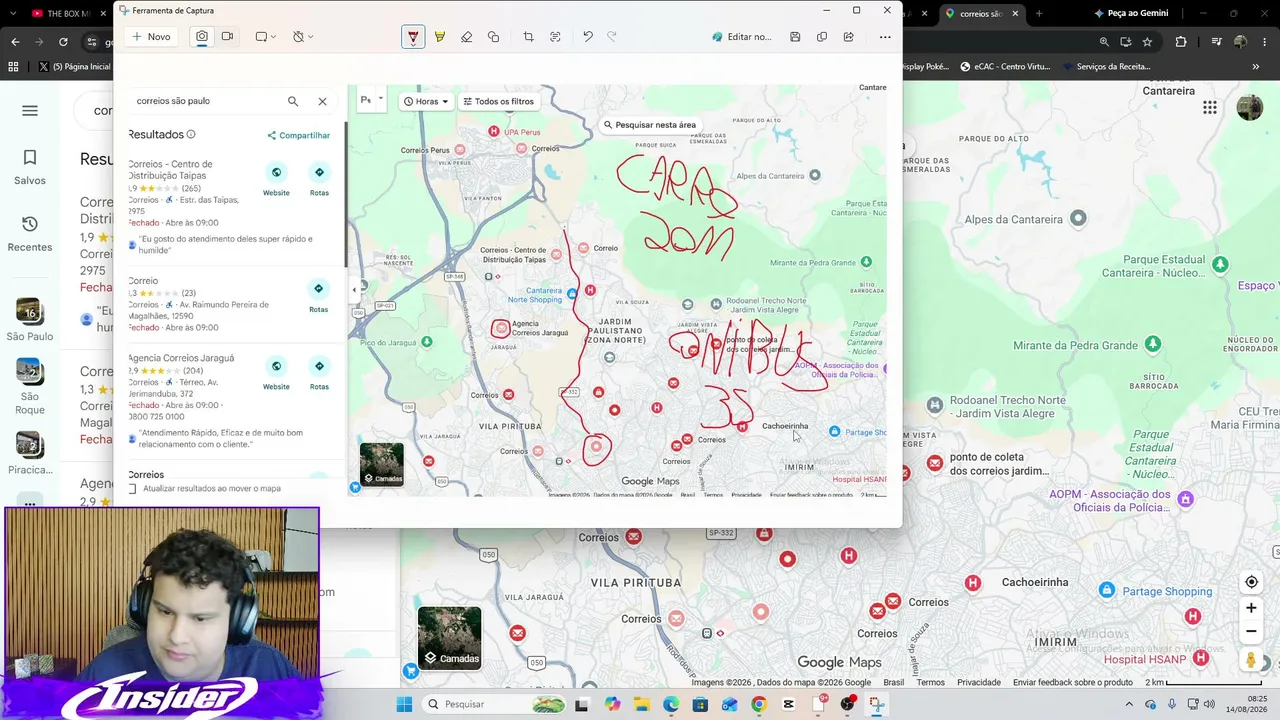Image resolution: width=1280 pixels, height=720 pixels.
Task: Open the Camadas layers thumbnail in Chrome
Action: pos(450,637)
